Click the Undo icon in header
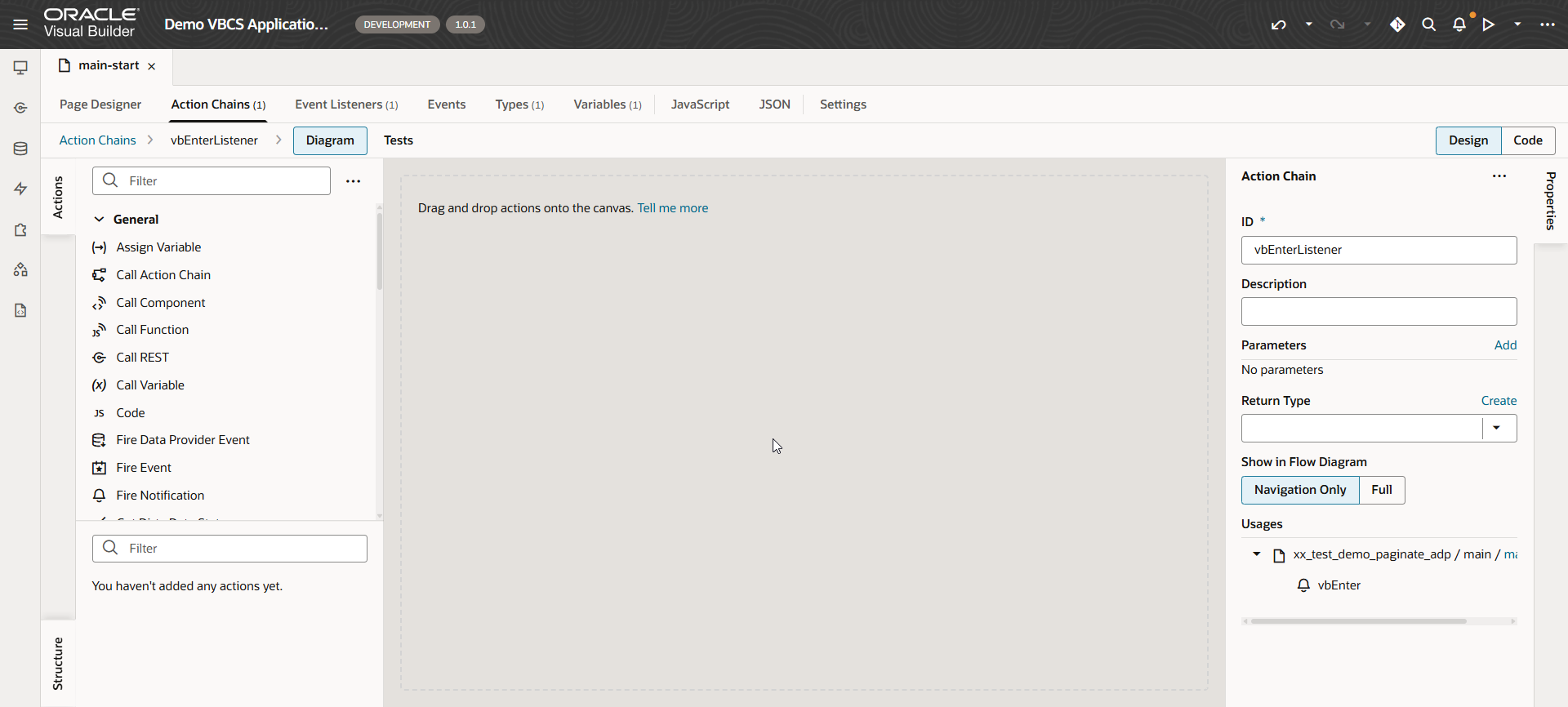The width and height of the screenshot is (1568, 707). [x=1278, y=24]
